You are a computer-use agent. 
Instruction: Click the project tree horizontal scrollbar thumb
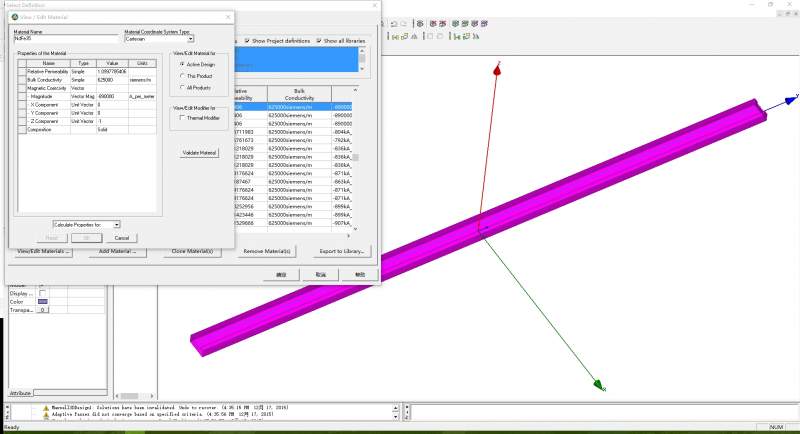point(129,396)
